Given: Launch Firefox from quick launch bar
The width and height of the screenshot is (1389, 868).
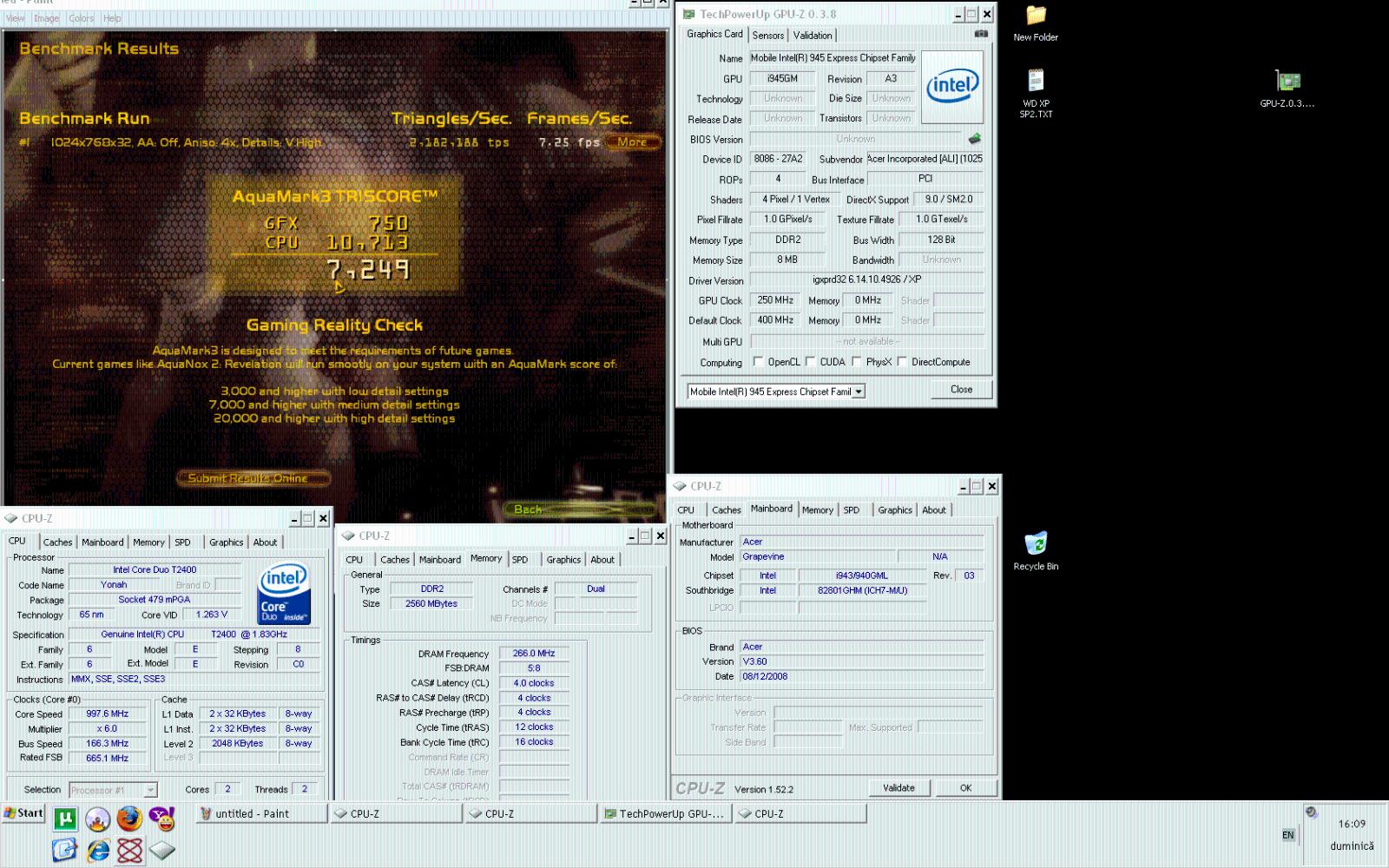Looking at the screenshot, I should [129, 819].
